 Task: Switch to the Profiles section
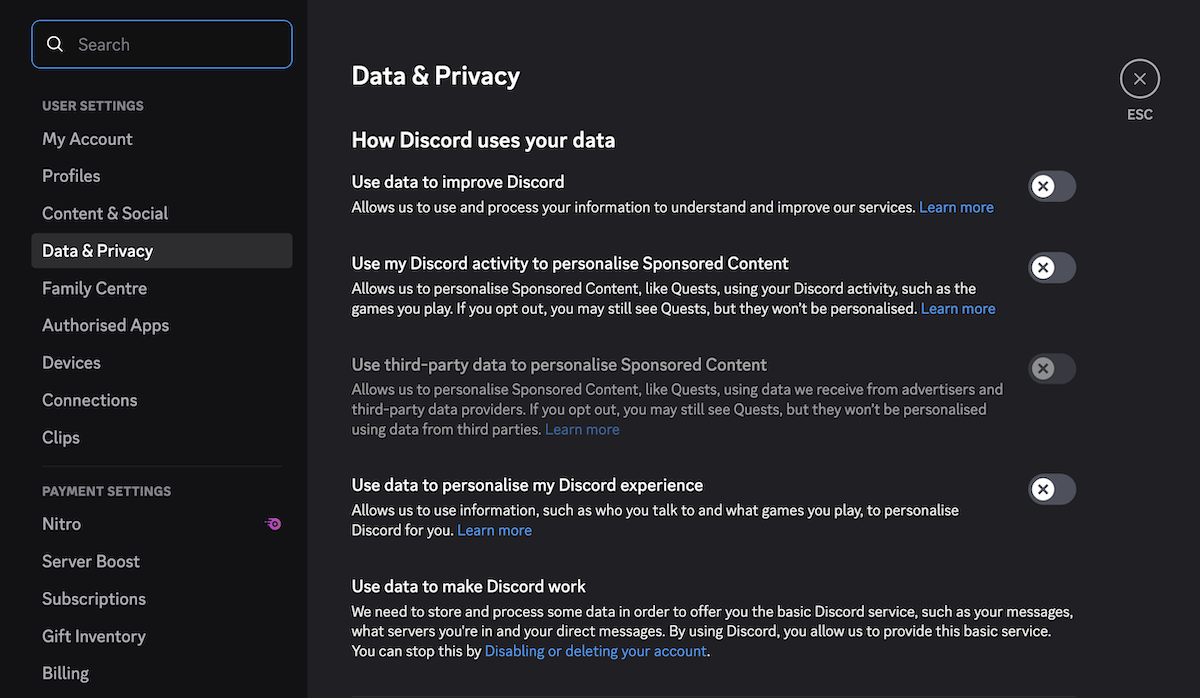(x=71, y=176)
